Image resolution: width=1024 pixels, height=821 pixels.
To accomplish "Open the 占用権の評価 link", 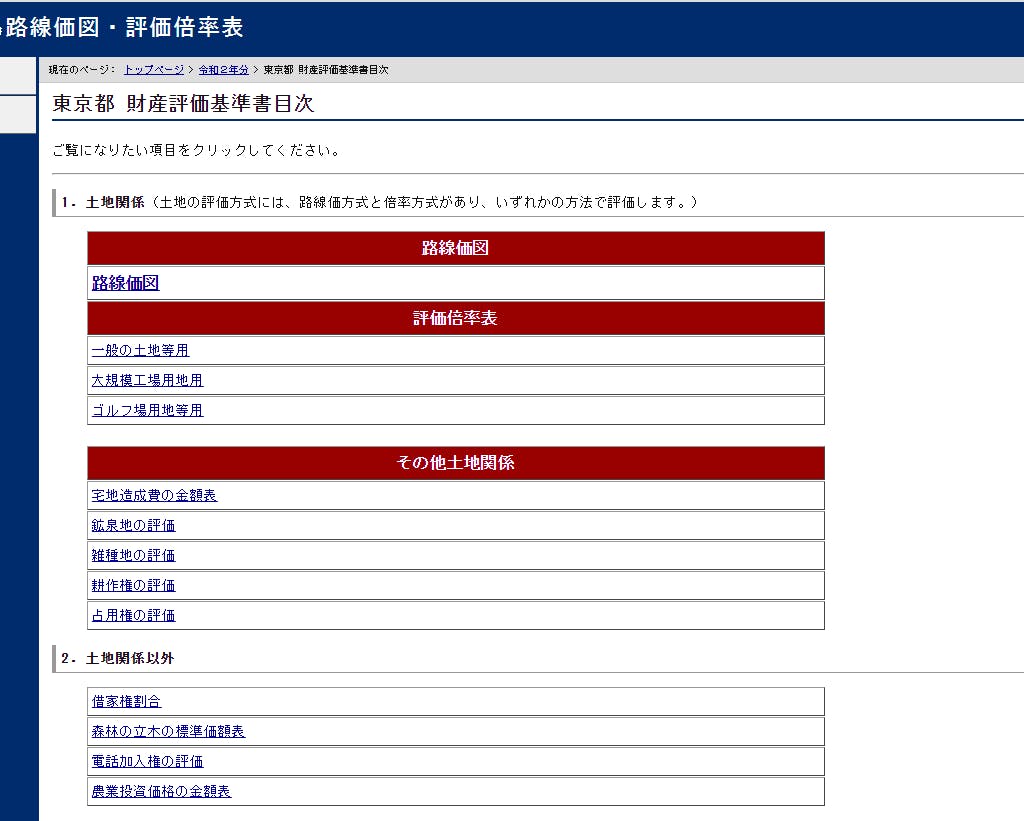I will pos(133,616).
